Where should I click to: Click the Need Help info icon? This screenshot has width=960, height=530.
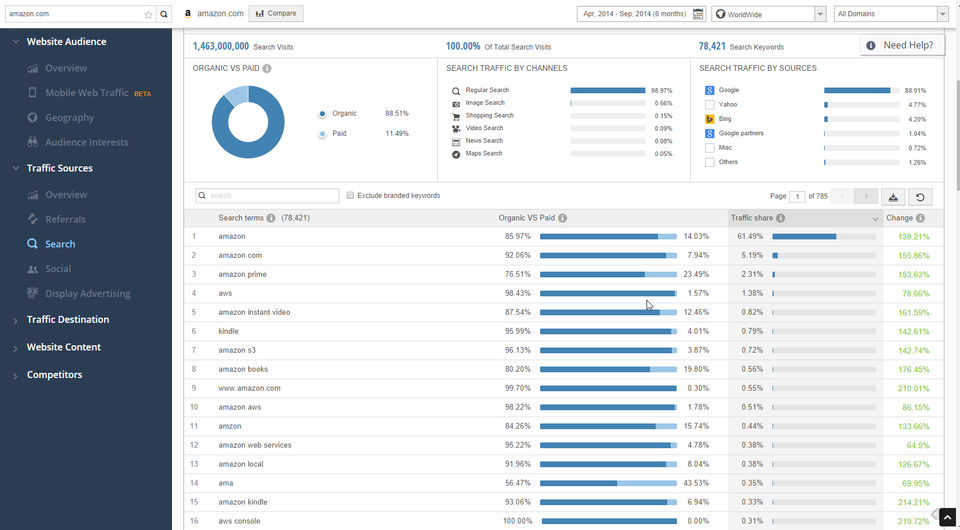point(871,45)
